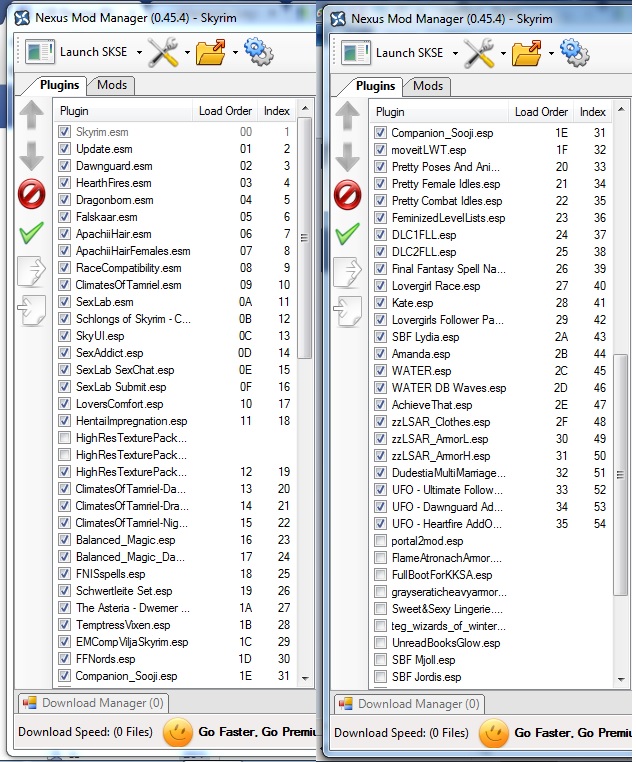This screenshot has width=636, height=762.
Task: Click the move-up arrow in left window
Action: pos(32,115)
